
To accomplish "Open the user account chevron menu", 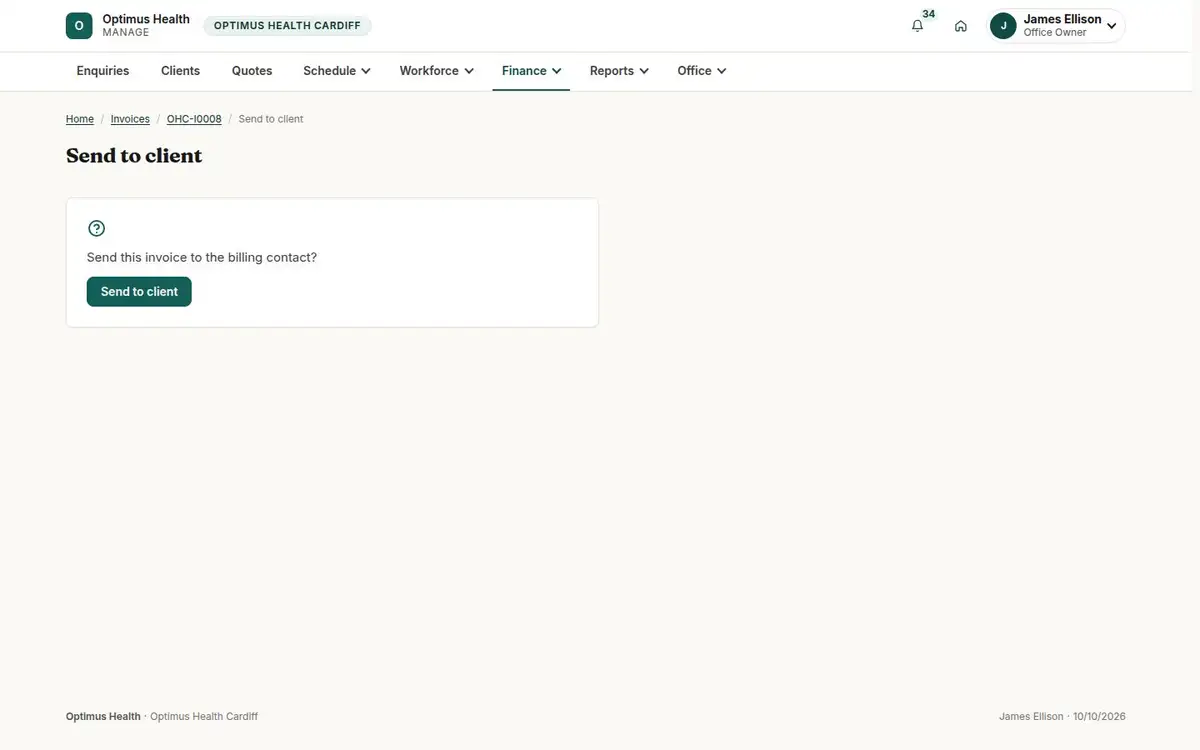I will (1111, 26).
